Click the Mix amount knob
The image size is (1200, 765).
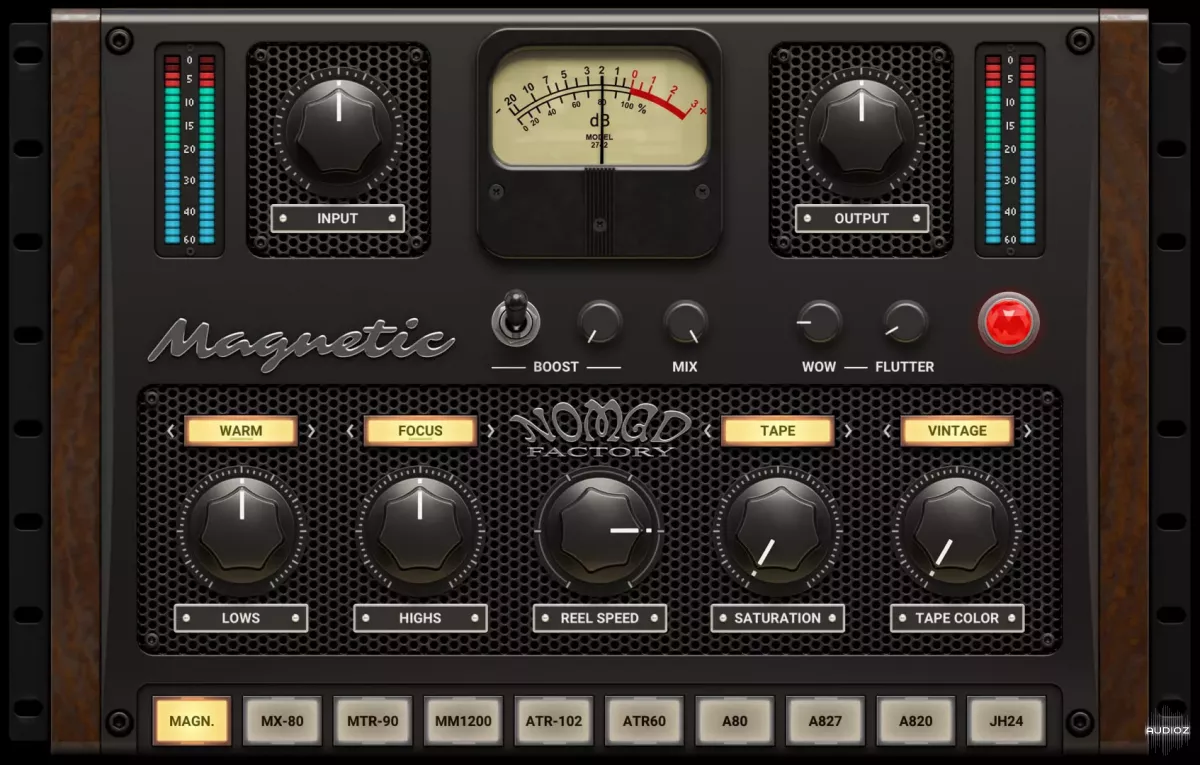click(x=685, y=322)
